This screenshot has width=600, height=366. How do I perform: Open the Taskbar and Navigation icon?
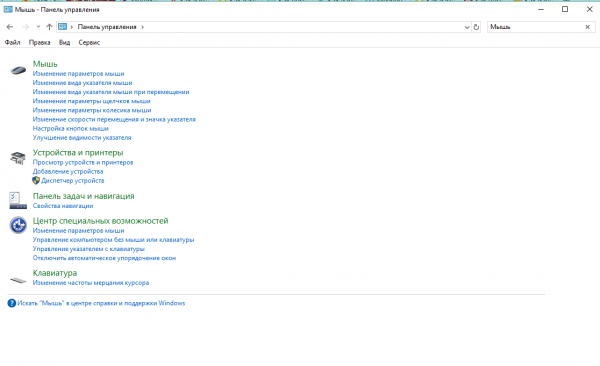coord(18,201)
